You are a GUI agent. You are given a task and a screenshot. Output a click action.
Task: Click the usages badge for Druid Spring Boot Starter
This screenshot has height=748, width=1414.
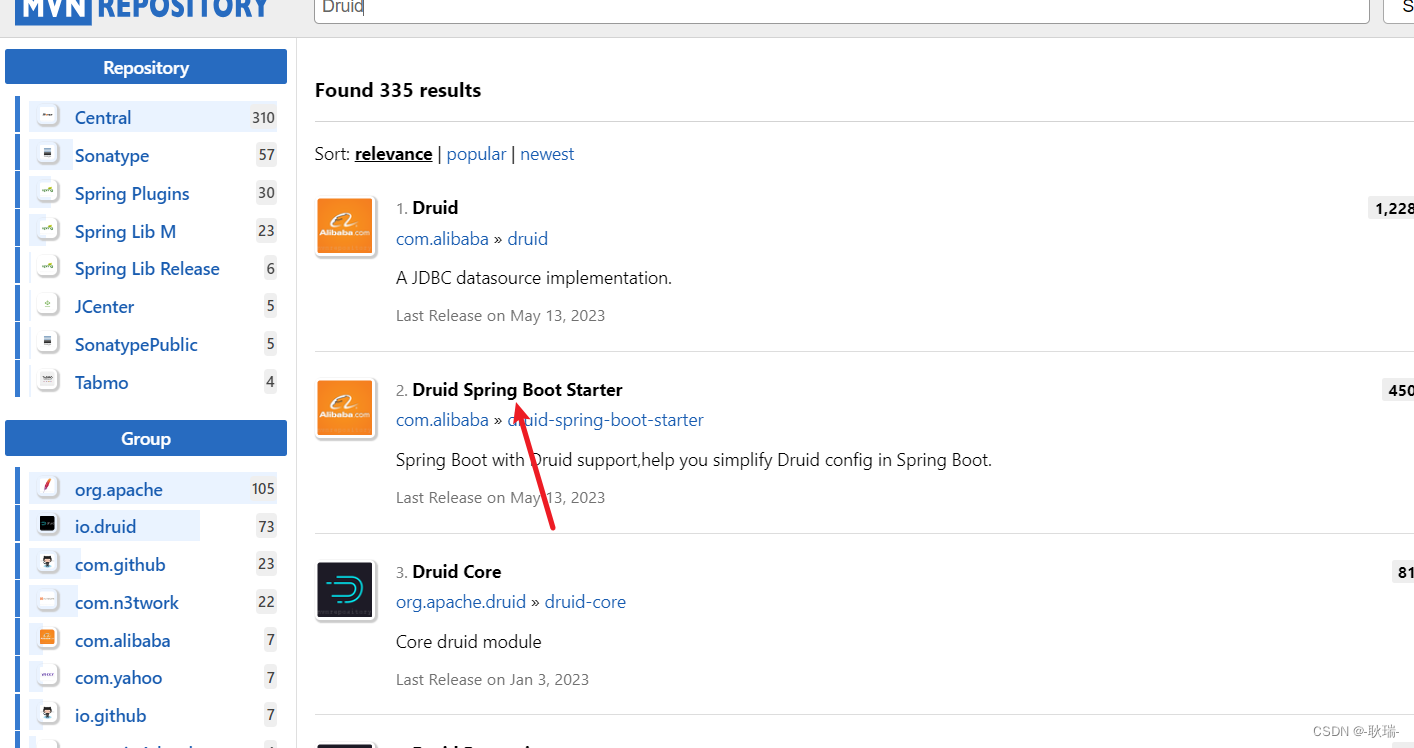[x=1398, y=390]
